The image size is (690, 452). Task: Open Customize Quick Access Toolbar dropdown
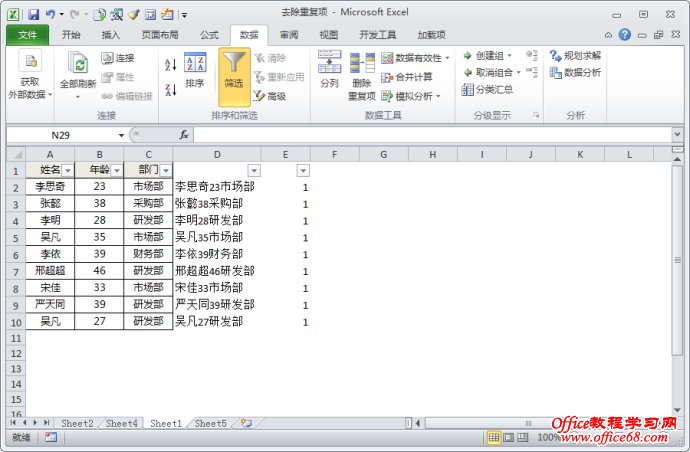[184, 15]
